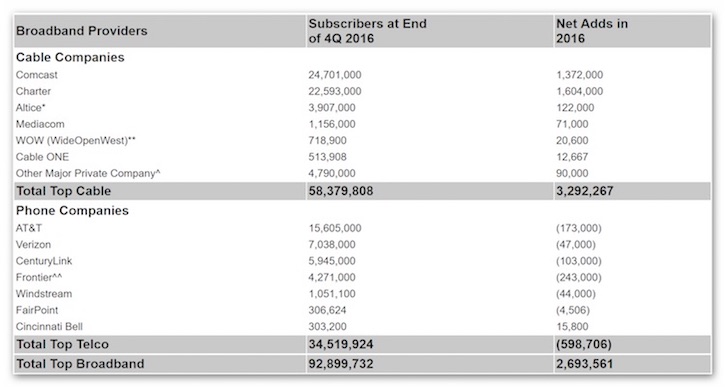Select CenturyLink subscriber count 5,945,000

(x=332, y=261)
